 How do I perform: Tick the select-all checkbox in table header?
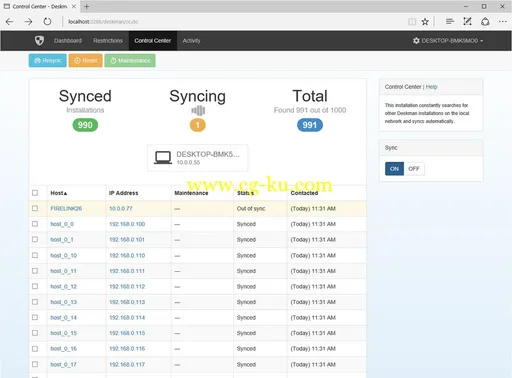[35, 193]
